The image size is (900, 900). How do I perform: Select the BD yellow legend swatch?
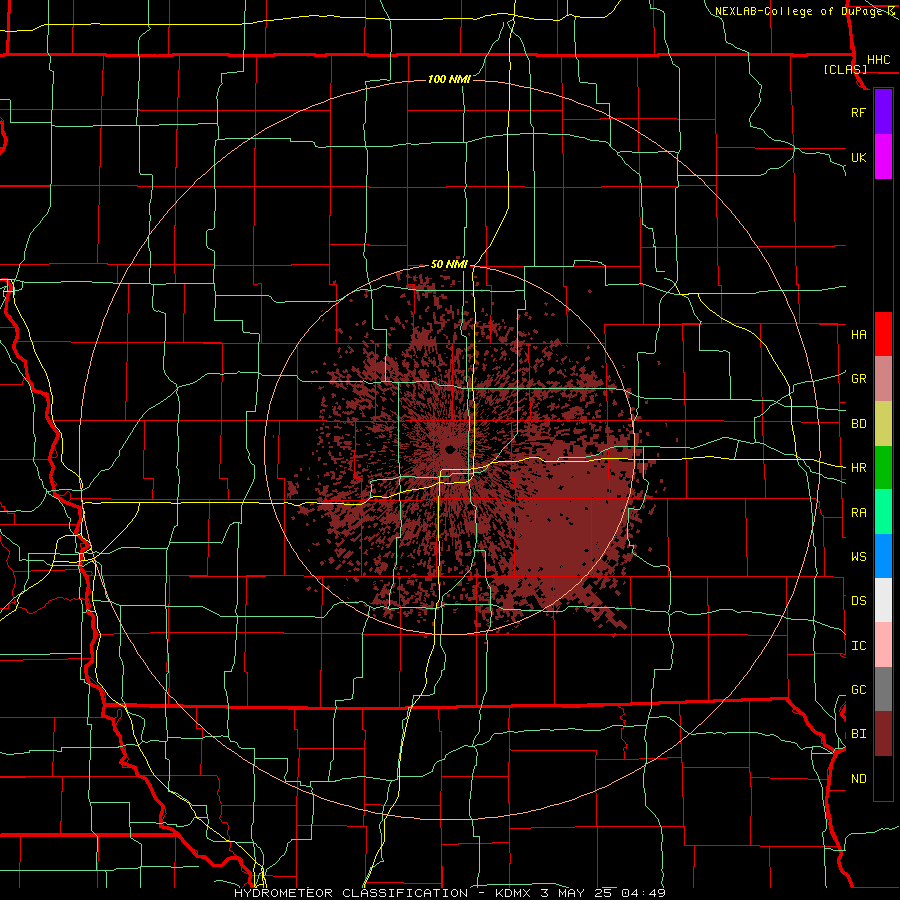(883, 424)
